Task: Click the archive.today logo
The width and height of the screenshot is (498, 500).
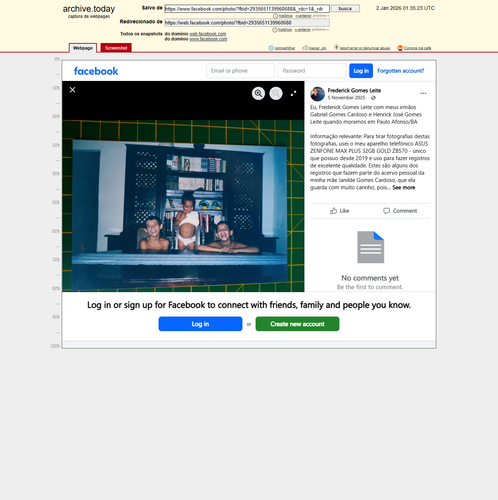Action: click(89, 9)
